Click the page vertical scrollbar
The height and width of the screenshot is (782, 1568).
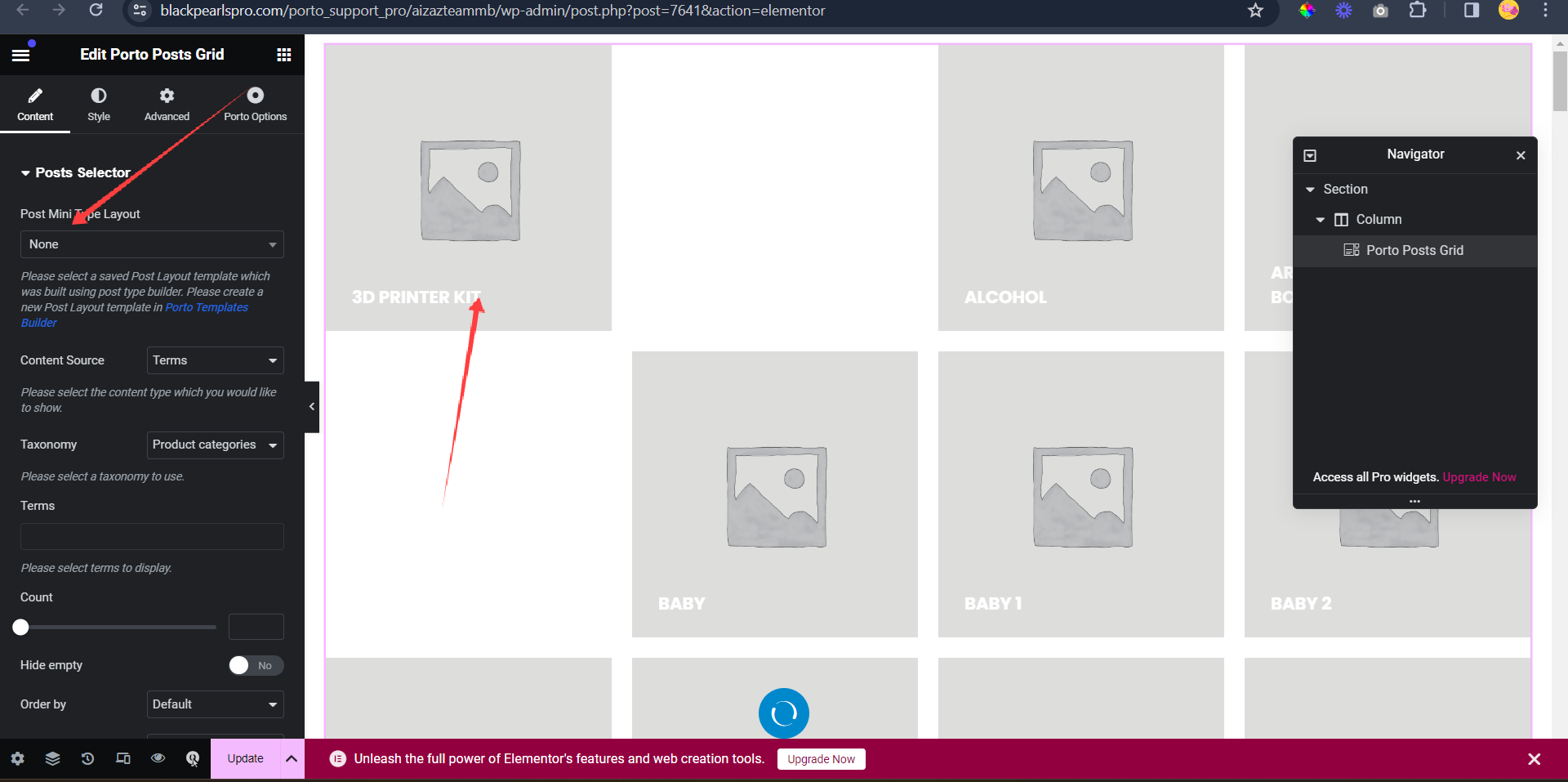[x=1560, y=80]
